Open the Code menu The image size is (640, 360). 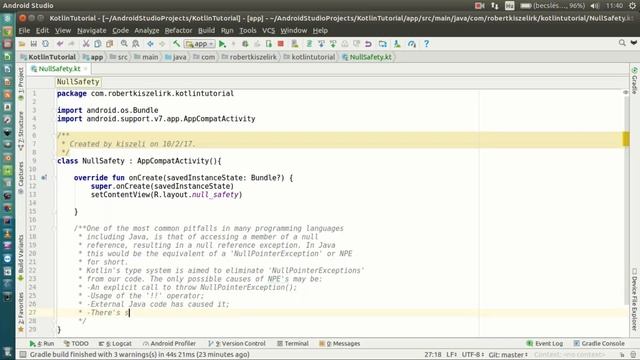click(120, 31)
